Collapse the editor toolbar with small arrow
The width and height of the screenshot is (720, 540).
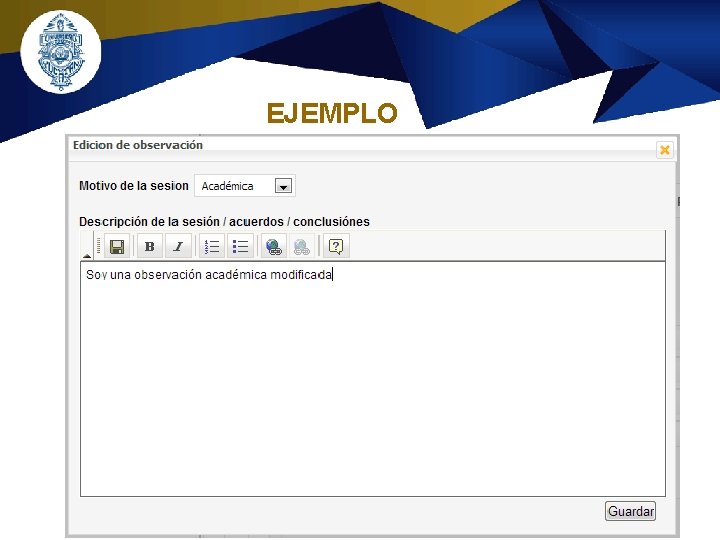(x=87, y=255)
